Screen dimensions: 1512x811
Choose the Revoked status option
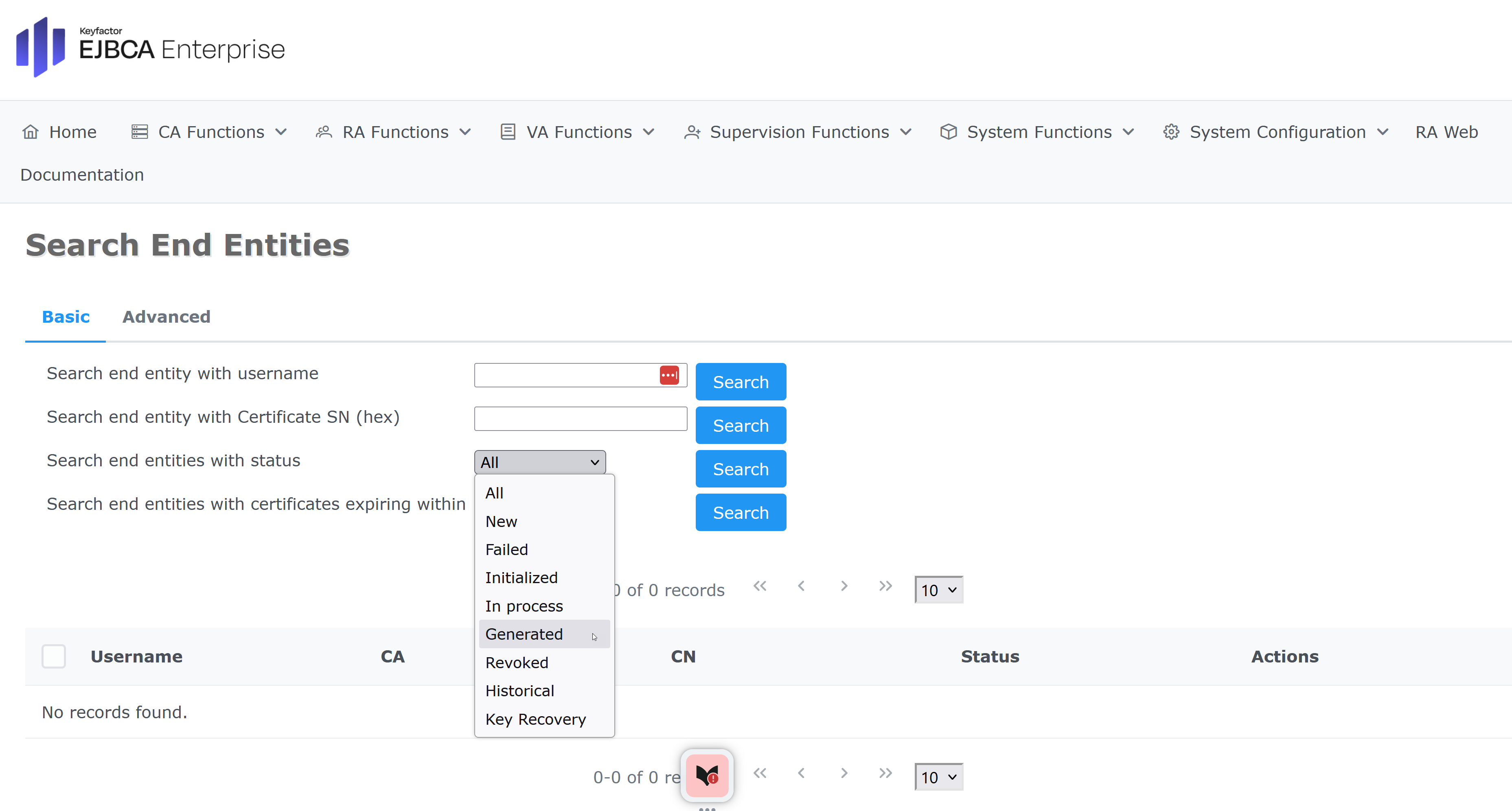[x=517, y=662]
